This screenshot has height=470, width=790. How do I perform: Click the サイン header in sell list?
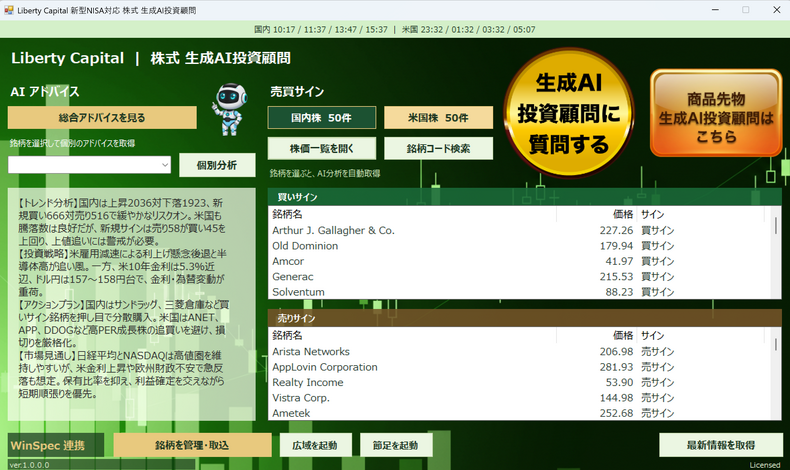tap(700, 335)
